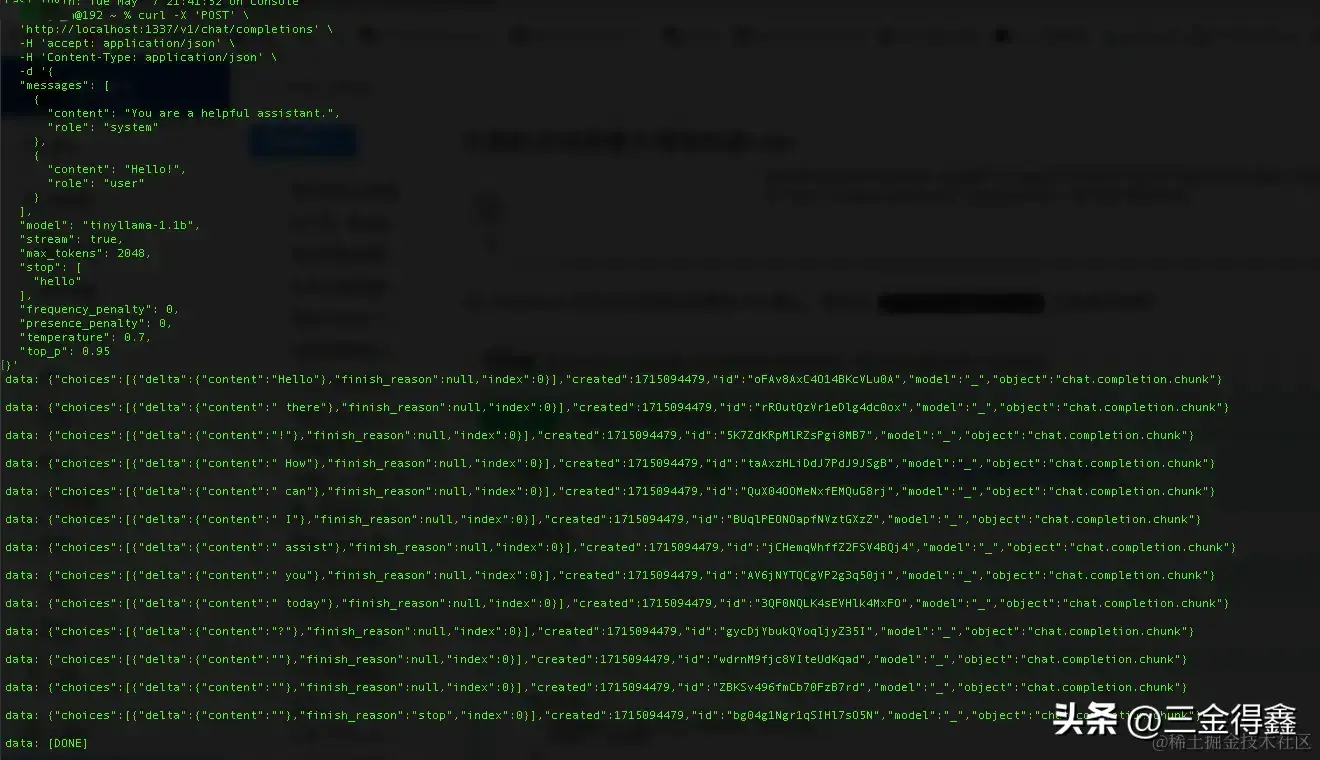This screenshot has height=760, width=1320.
Task: Click the "role": "system" line
Action: pos(103,128)
